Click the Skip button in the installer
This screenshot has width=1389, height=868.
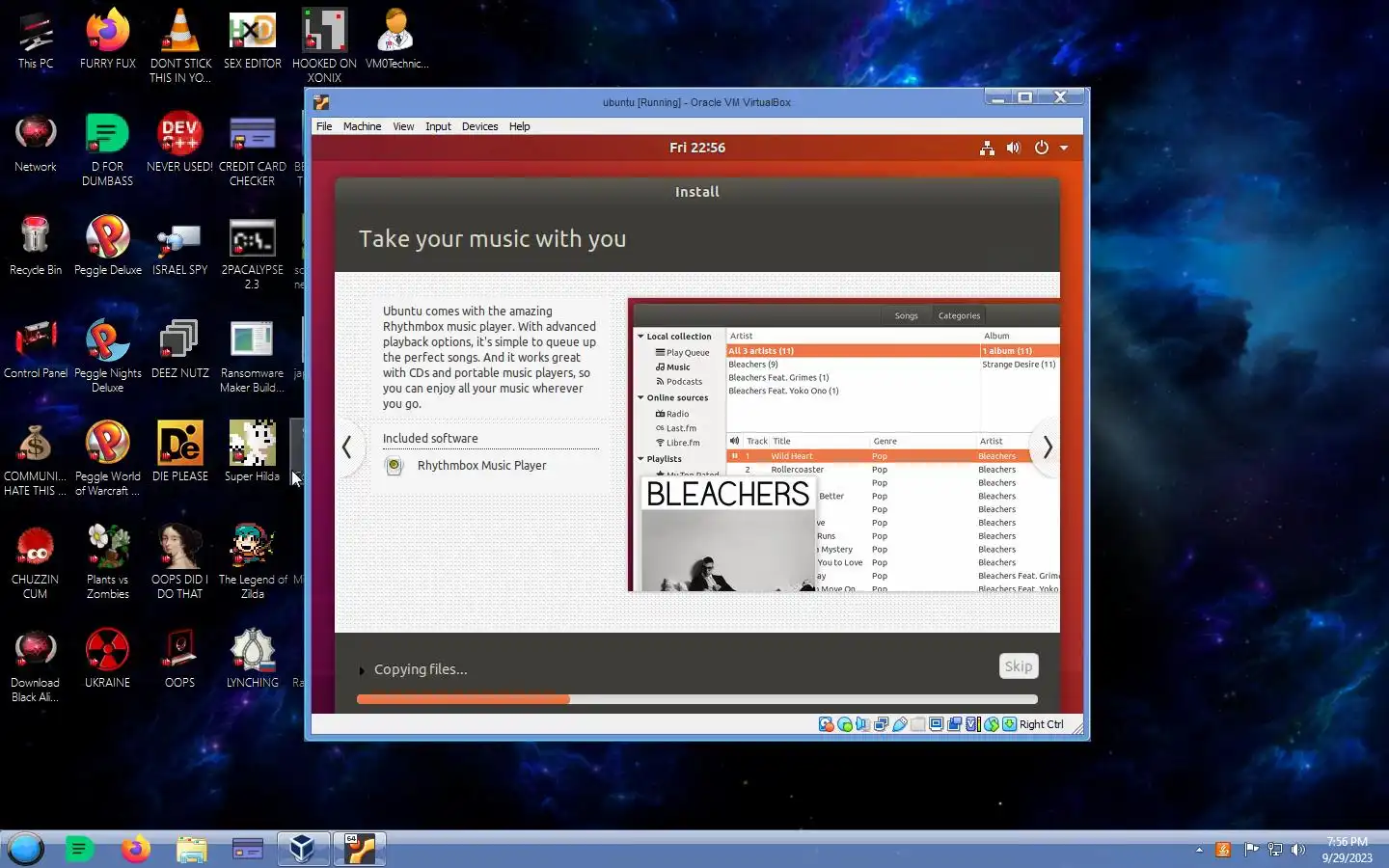pyautogui.click(x=1019, y=666)
